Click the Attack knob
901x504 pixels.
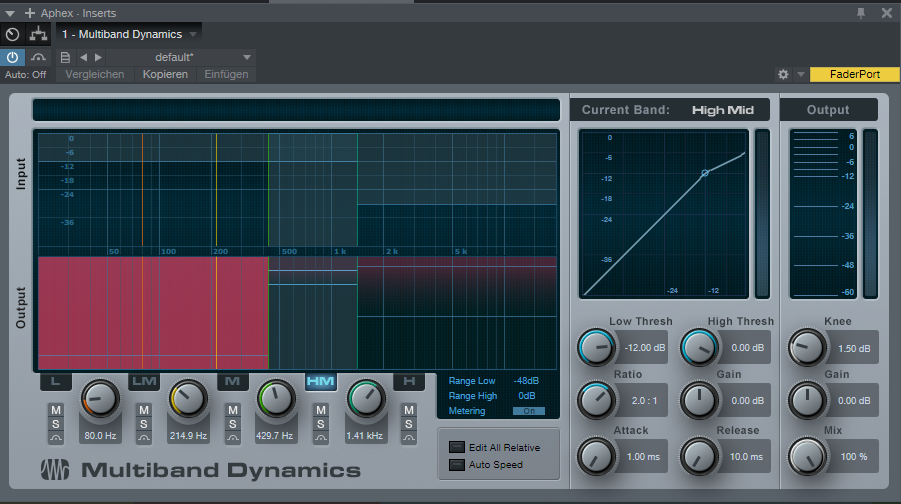(x=596, y=456)
